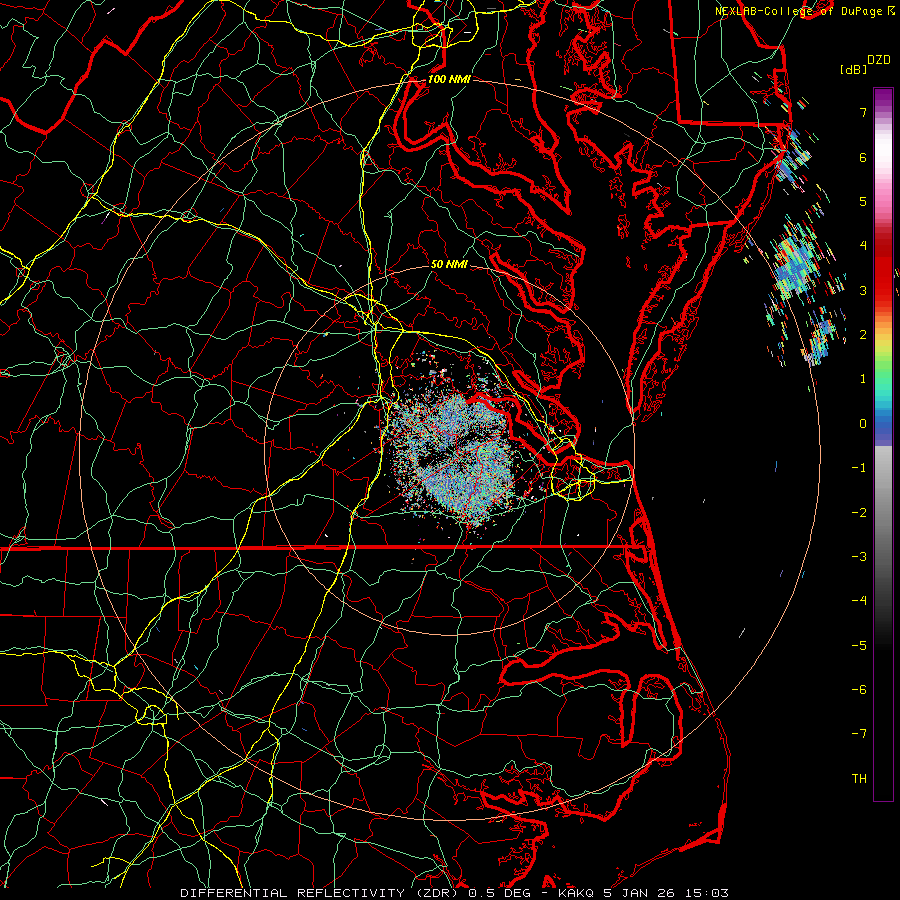Click the '5 JAN 26 15:03' timestamp
900x900 pixels.
[x=666, y=893]
